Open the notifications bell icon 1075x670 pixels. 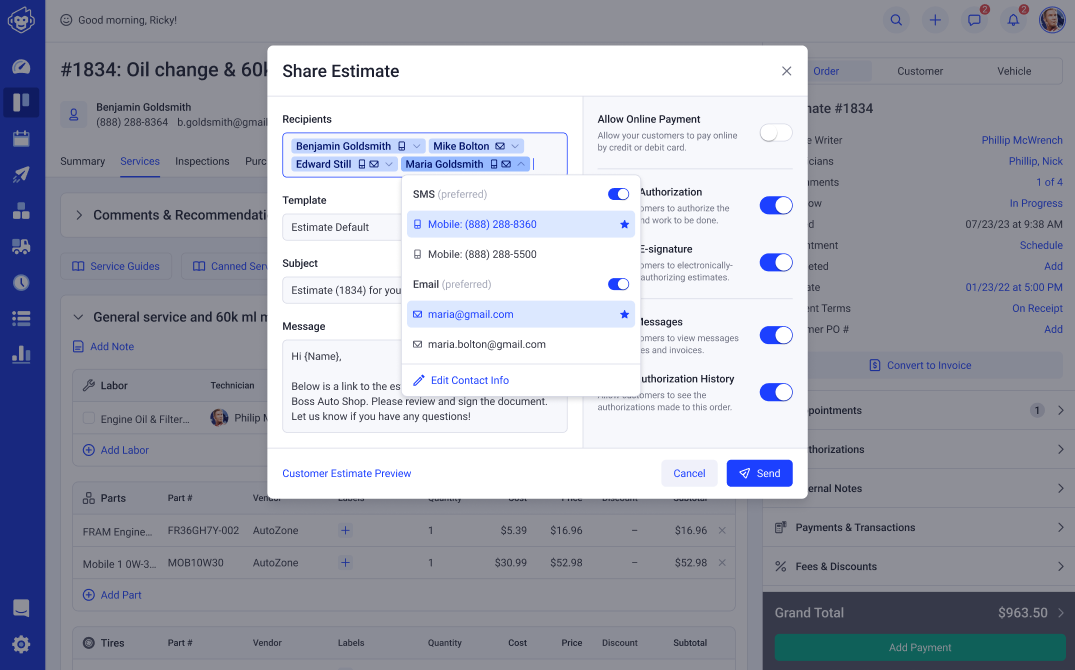point(1013,20)
